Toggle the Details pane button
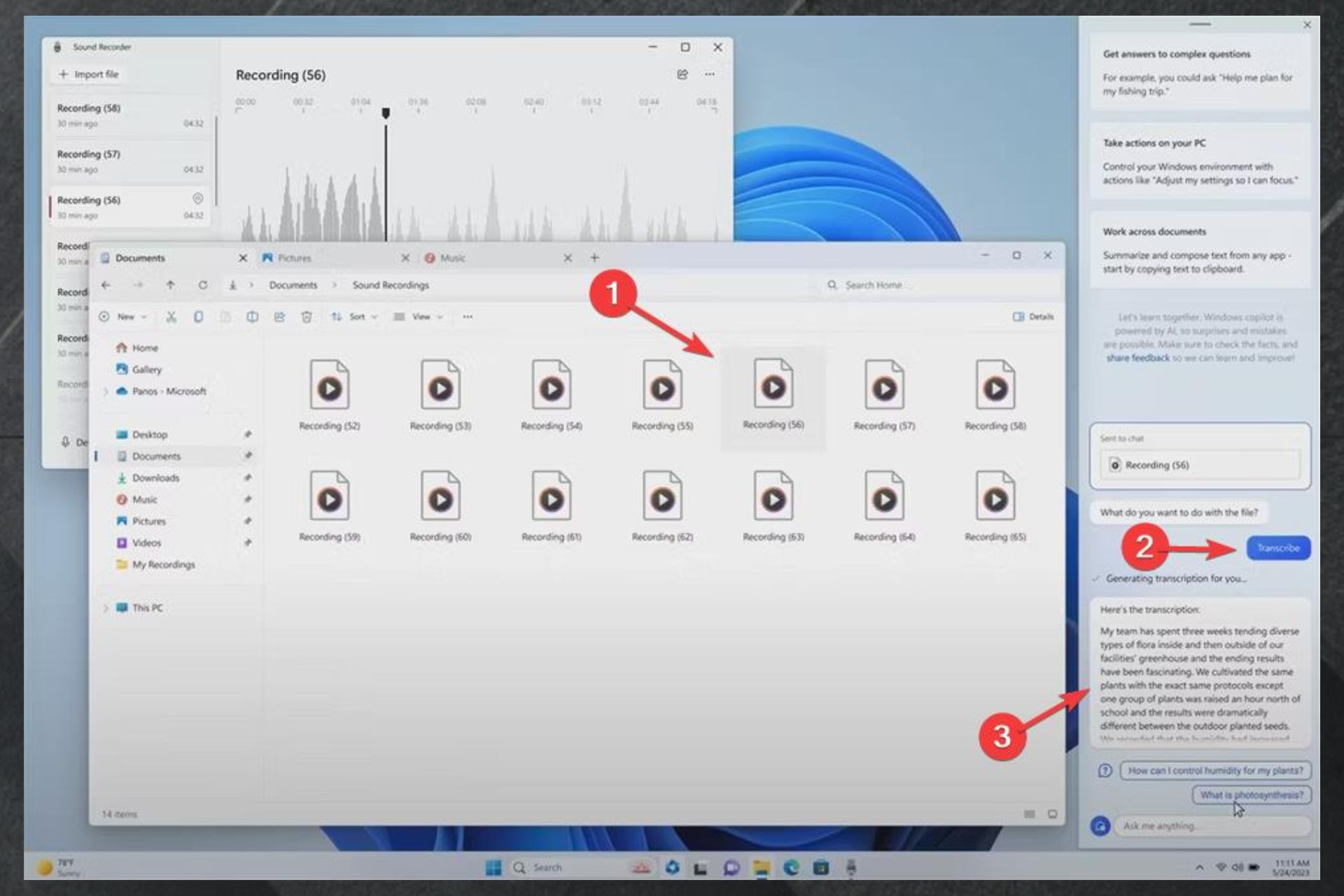1344x896 pixels. coord(1033,316)
